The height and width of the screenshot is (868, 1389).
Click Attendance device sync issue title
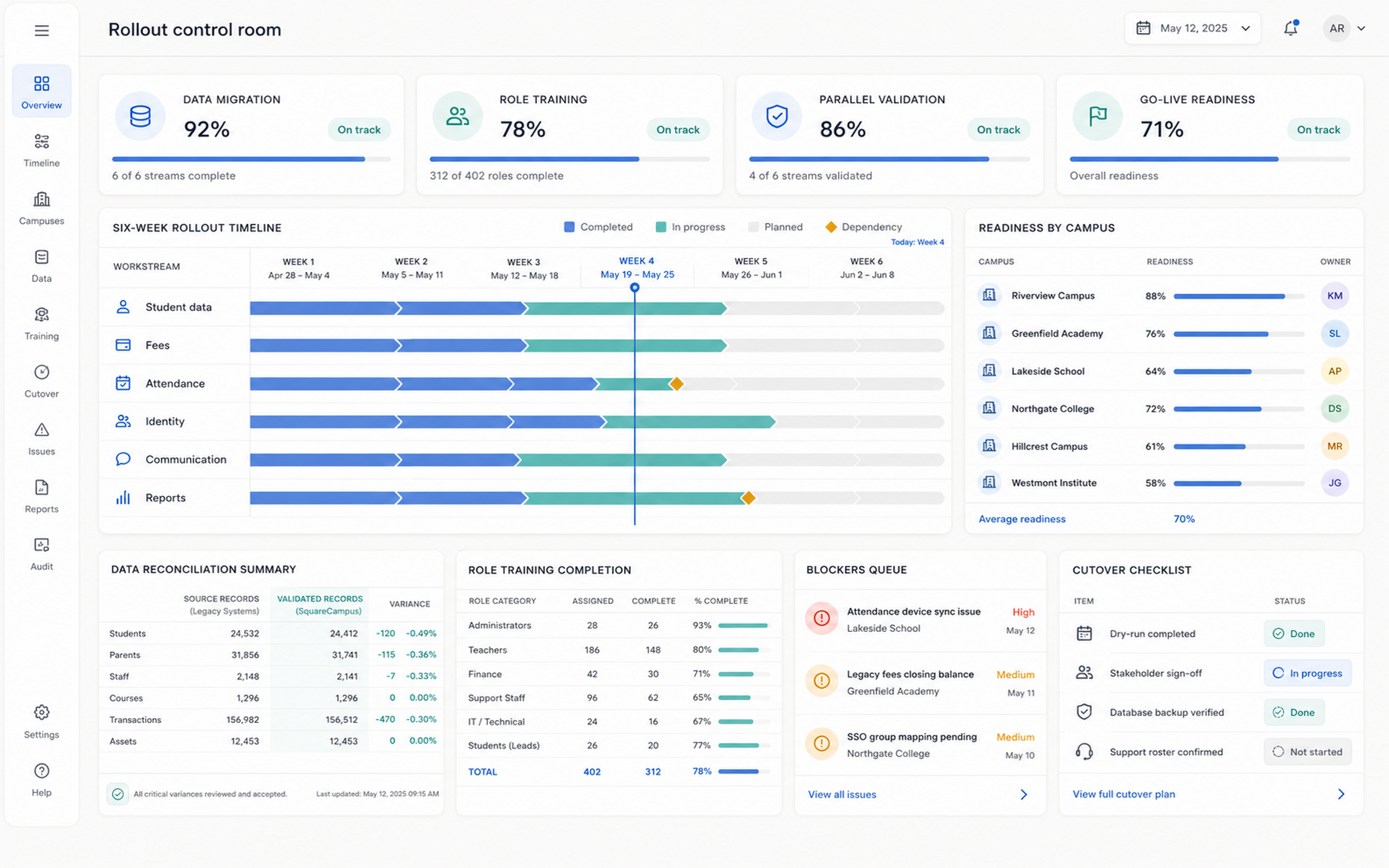913,611
